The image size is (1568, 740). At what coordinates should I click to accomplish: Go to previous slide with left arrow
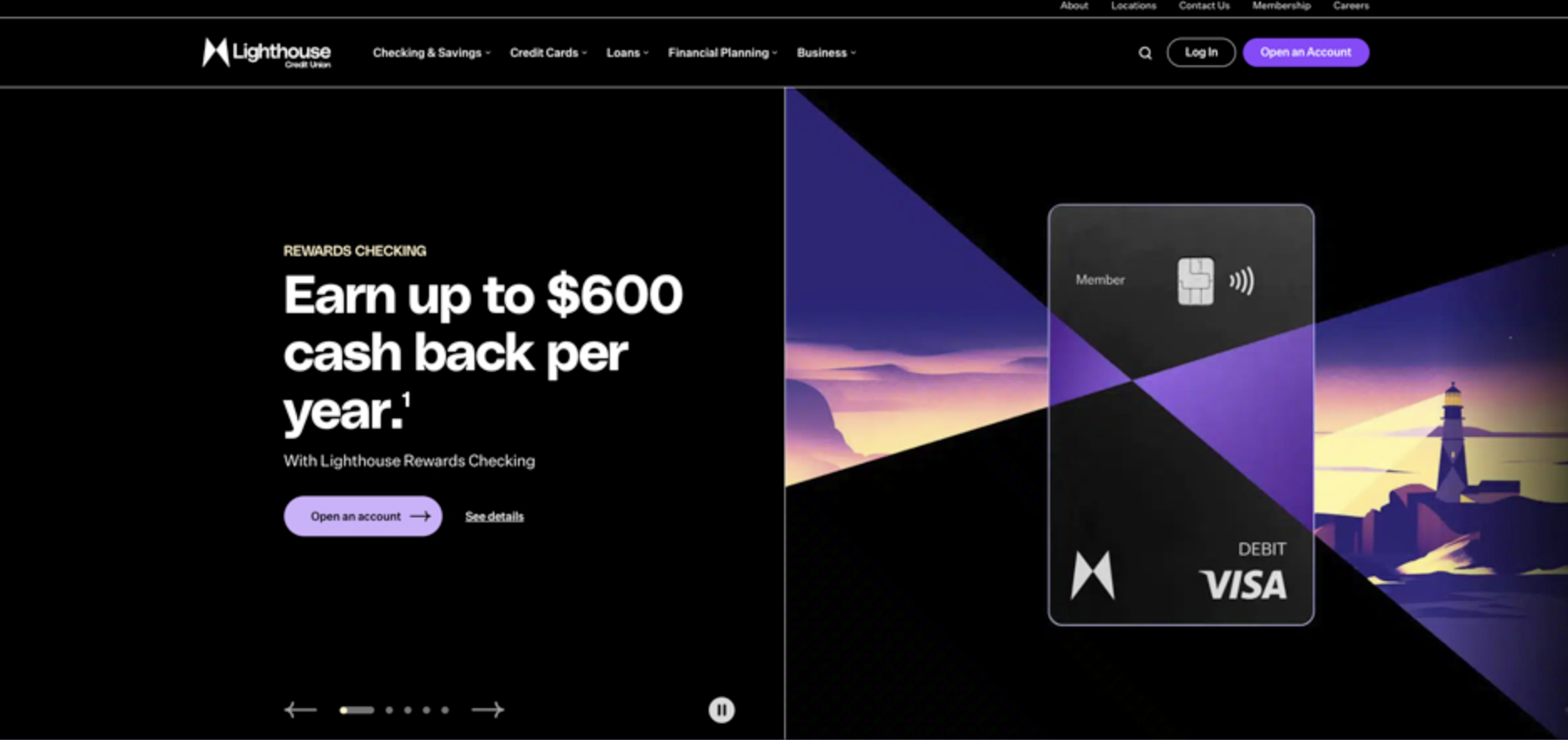(300, 710)
